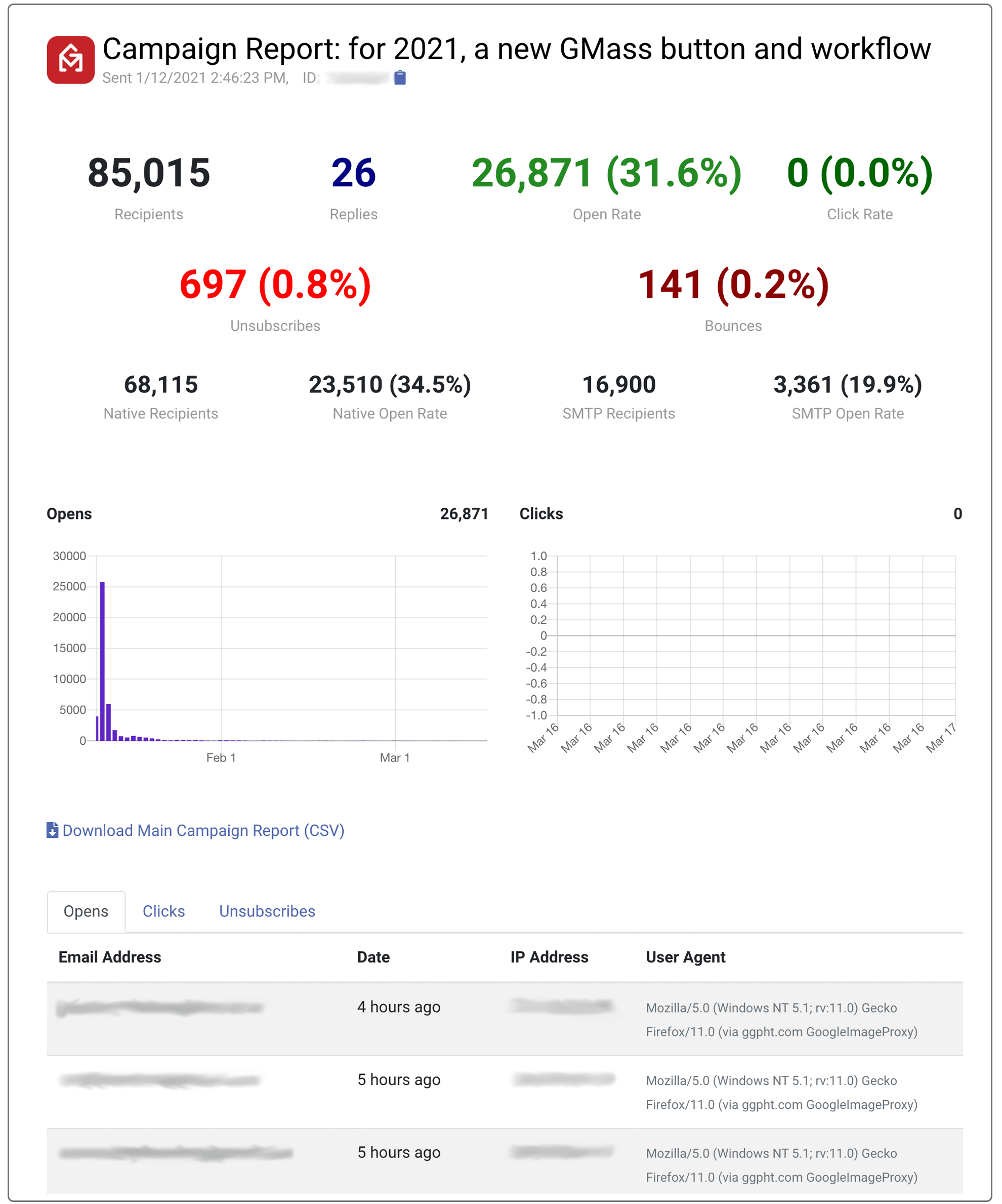Click the Native Open Rate label
This screenshot has width=1002, height=1204.
(x=390, y=413)
